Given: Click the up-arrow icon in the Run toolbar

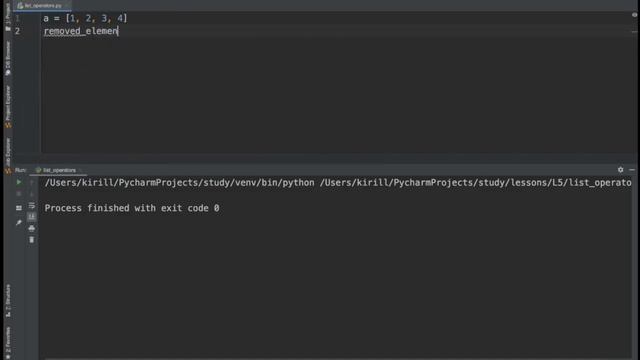Looking at the screenshot, I should [31, 182].
